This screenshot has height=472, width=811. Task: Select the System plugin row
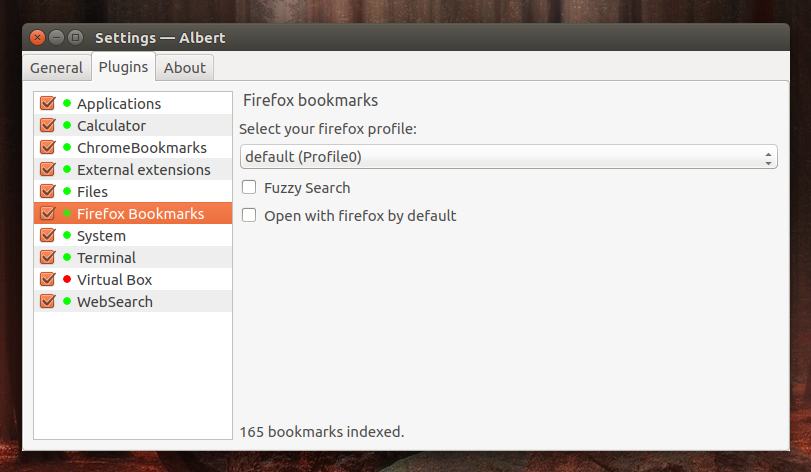133,235
